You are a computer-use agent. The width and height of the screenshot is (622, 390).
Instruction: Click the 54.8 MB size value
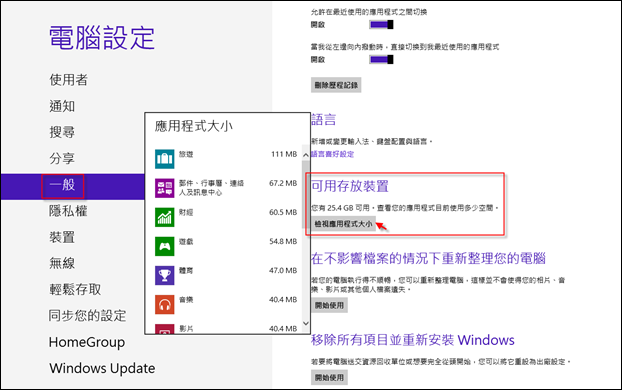(x=283, y=241)
